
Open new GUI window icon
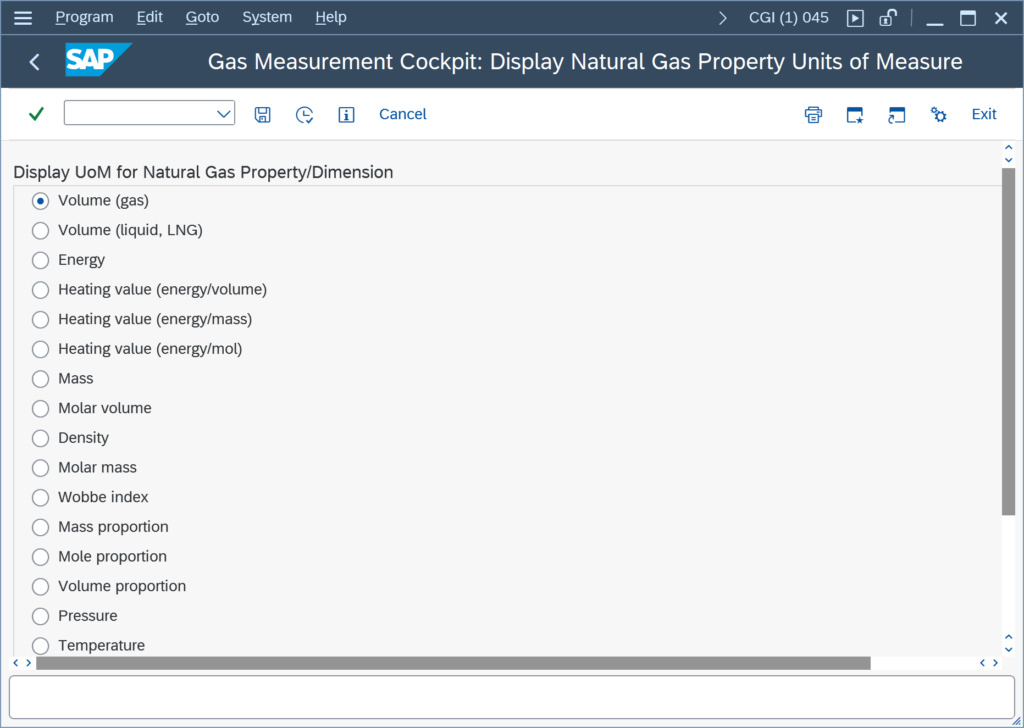point(855,114)
